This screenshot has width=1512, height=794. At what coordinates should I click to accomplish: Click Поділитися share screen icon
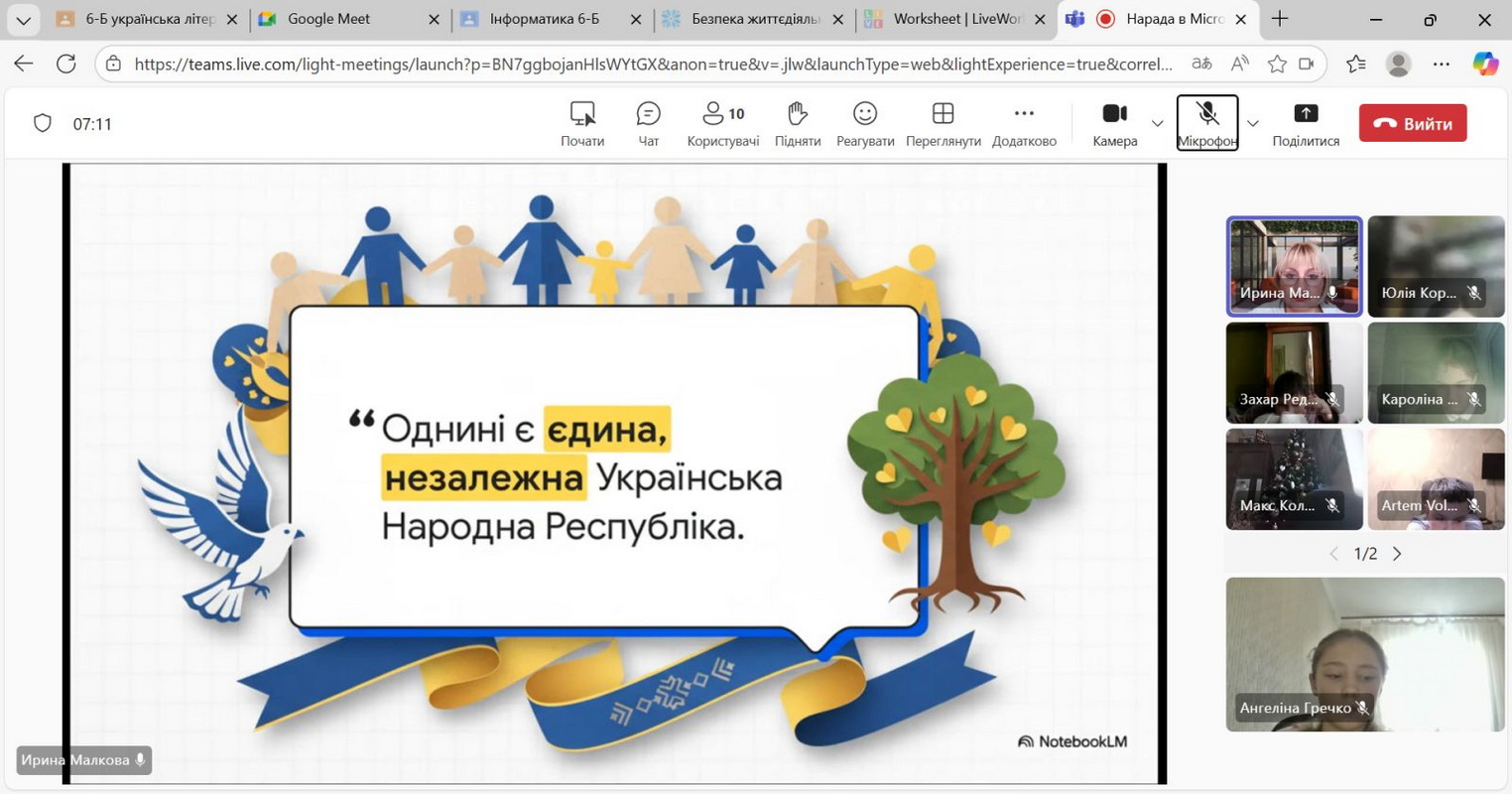tap(1305, 123)
